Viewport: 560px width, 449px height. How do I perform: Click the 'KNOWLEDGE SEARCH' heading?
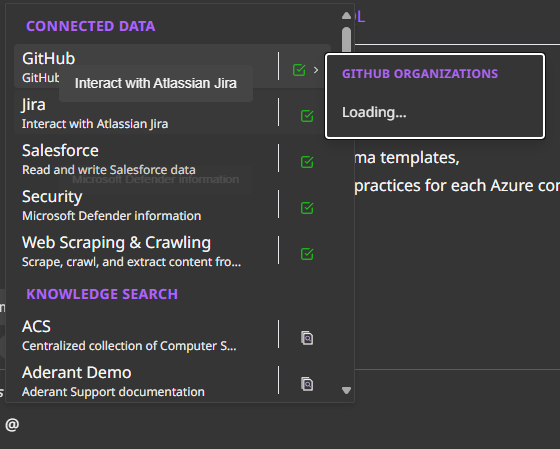tap(102, 294)
